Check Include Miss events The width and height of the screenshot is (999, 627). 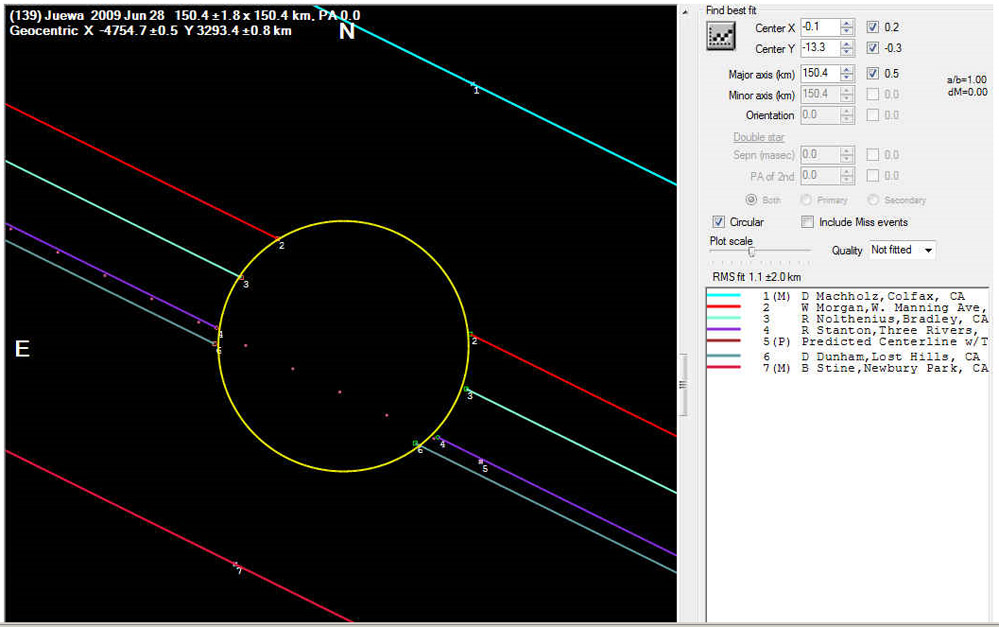point(807,222)
